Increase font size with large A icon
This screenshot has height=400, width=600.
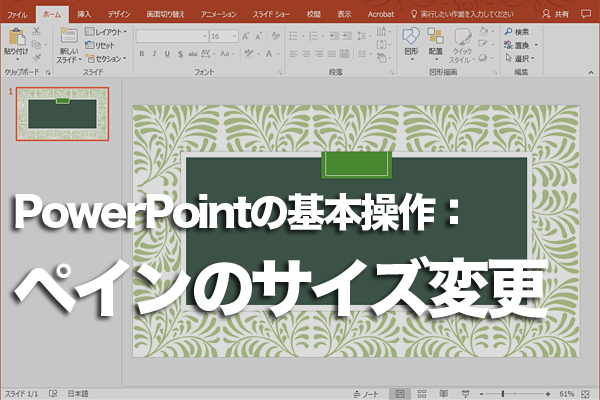246,36
